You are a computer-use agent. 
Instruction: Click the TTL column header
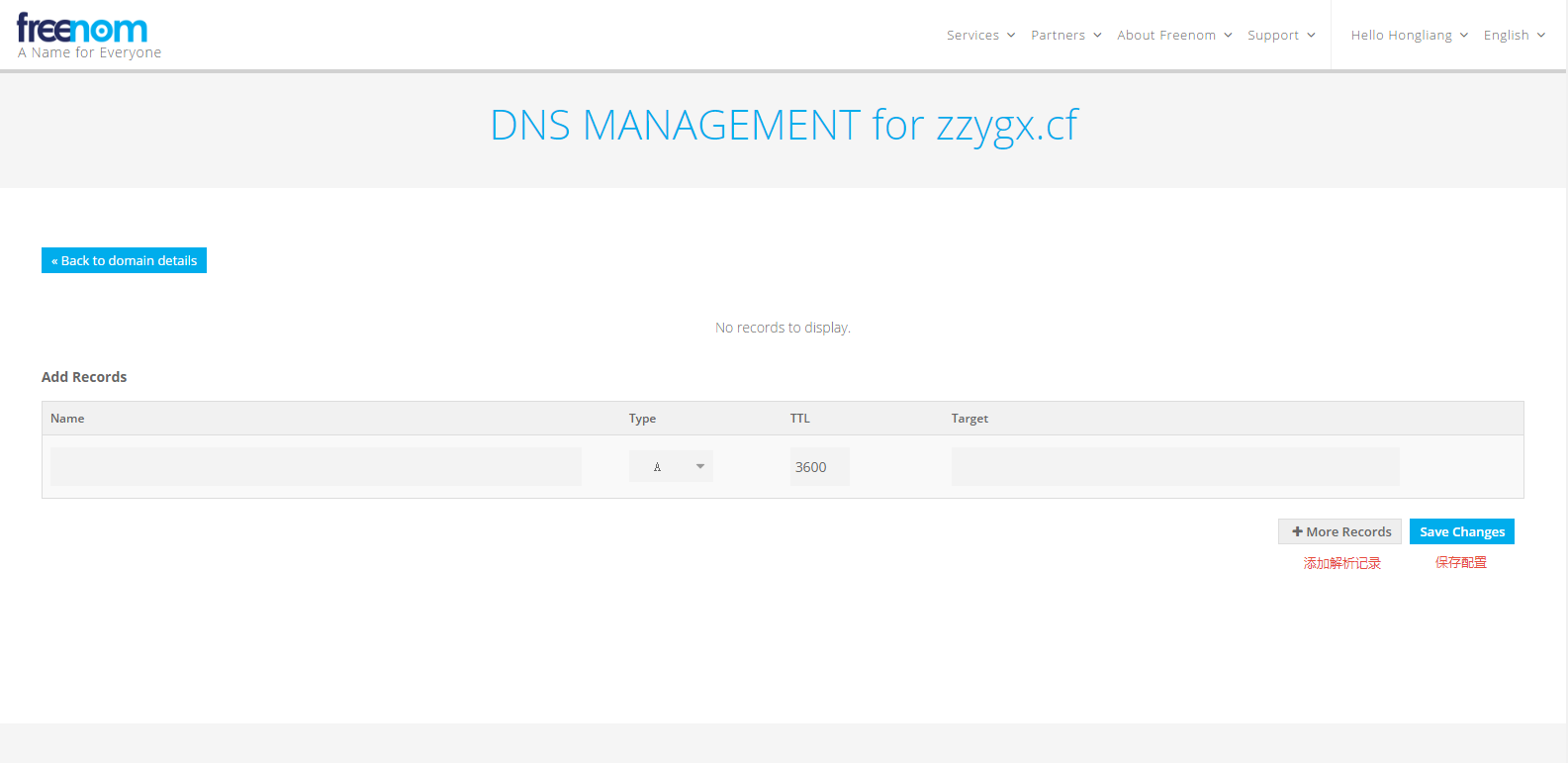[x=799, y=419]
